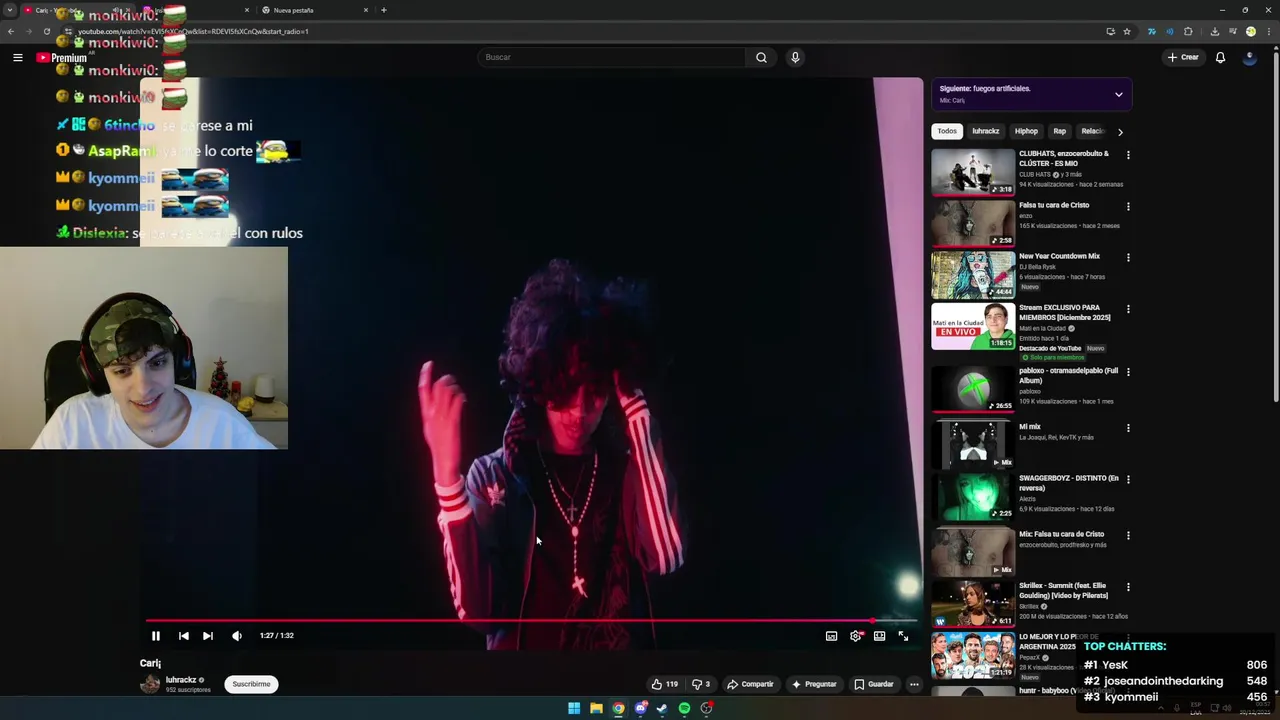This screenshot has width=1280, height=720.
Task: Select the Rap filter chip
Action: [1060, 131]
